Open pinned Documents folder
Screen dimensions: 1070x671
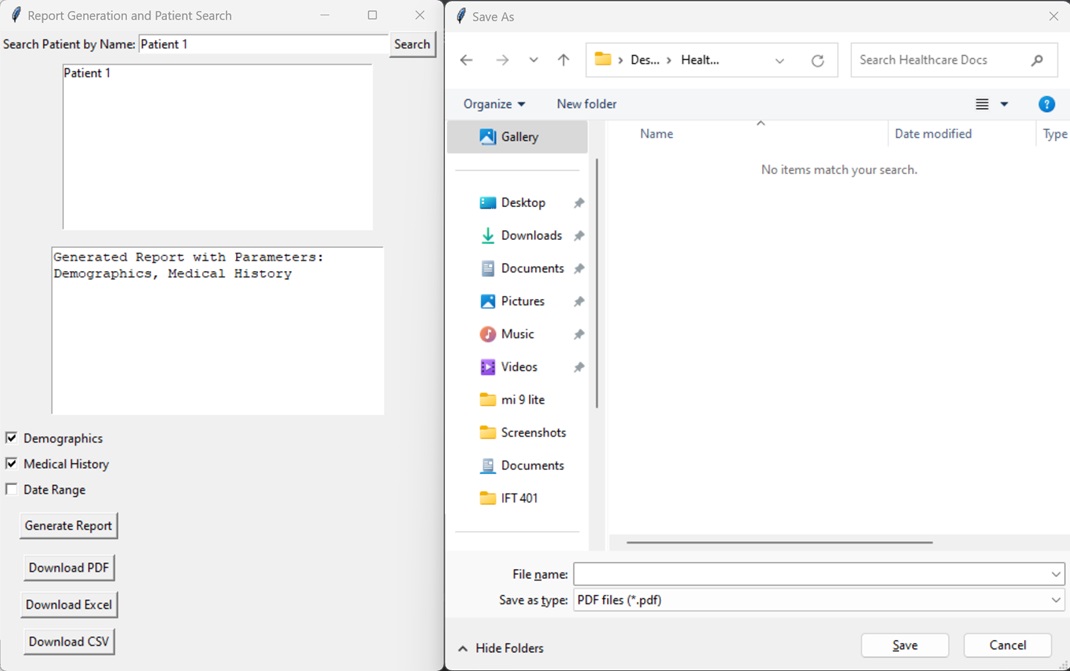pos(532,268)
